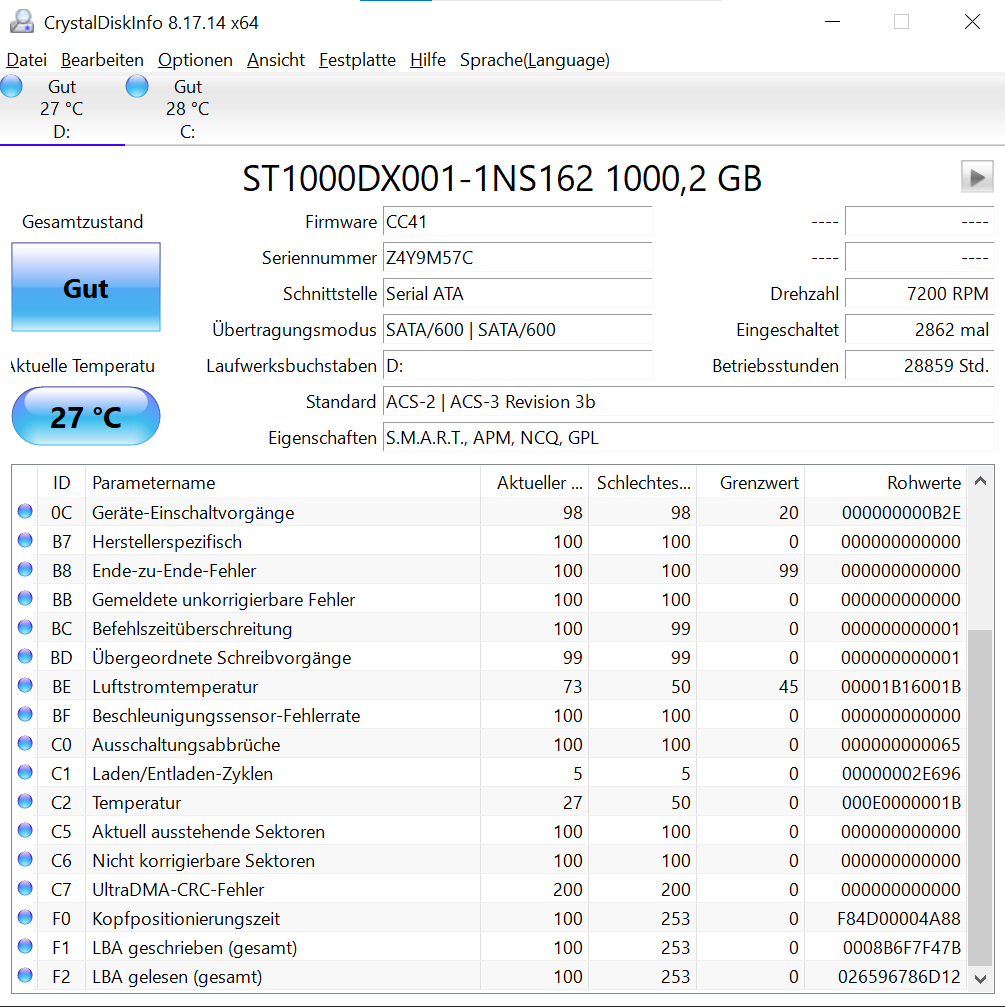Sort by Rohwerte column header
The image size is (1005, 1007).
tap(886, 482)
